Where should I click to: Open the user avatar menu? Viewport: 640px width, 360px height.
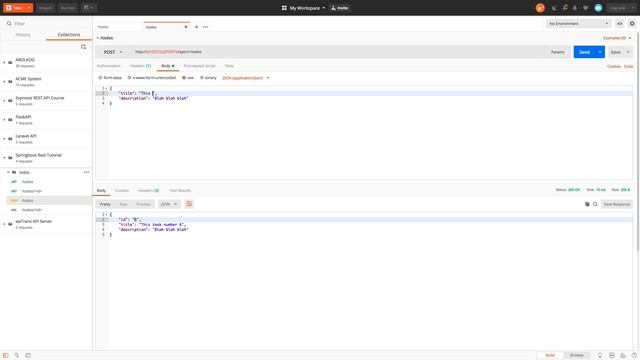click(x=598, y=8)
